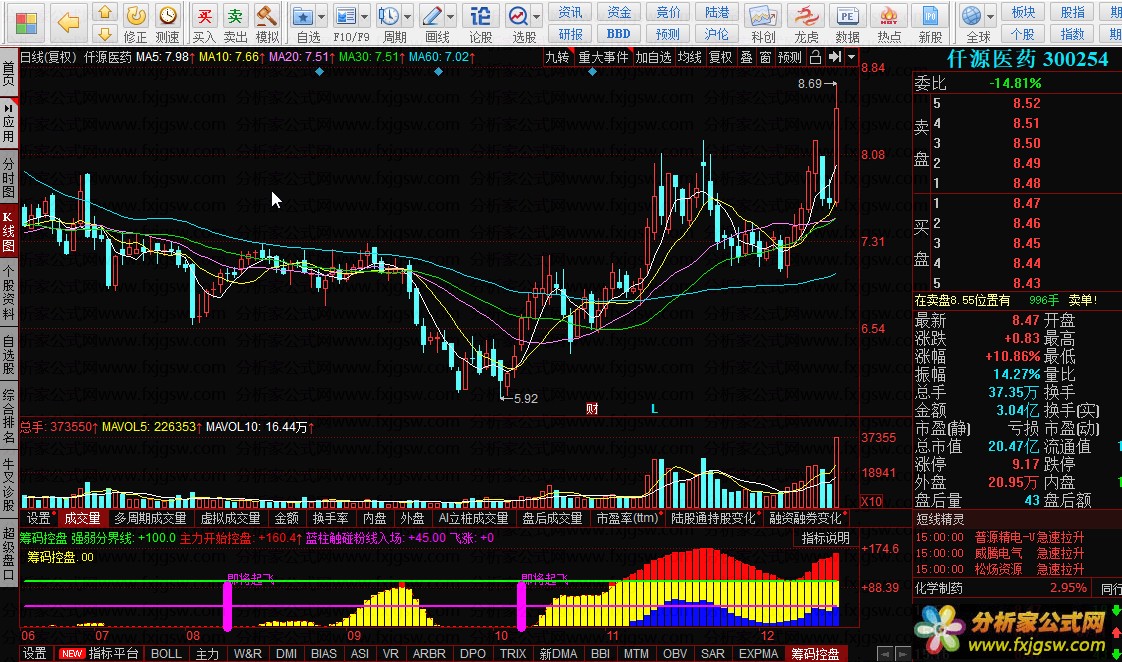Go back with the yellow left arrow
Screen dimensions: 1122x662
point(69,22)
